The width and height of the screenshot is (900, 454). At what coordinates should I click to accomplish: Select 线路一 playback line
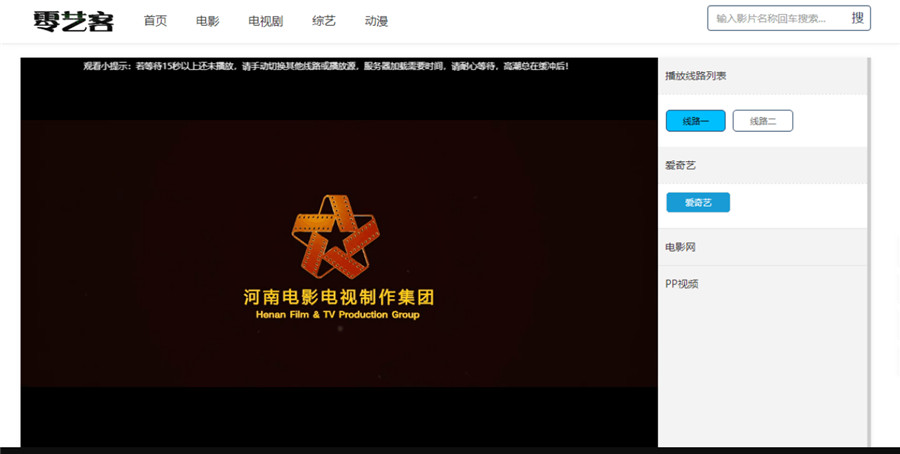696,121
